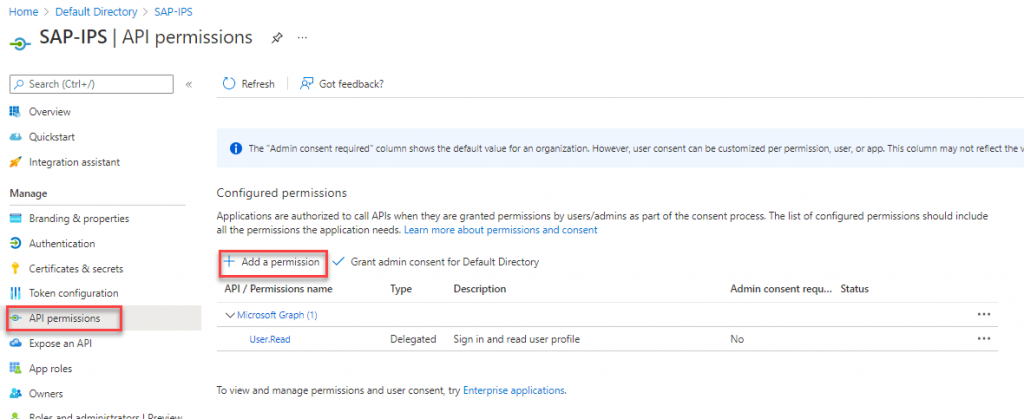Click the Certificates & secrets key icon
The height and width of the screenshot is (419, 1024).
click(16, 269)
